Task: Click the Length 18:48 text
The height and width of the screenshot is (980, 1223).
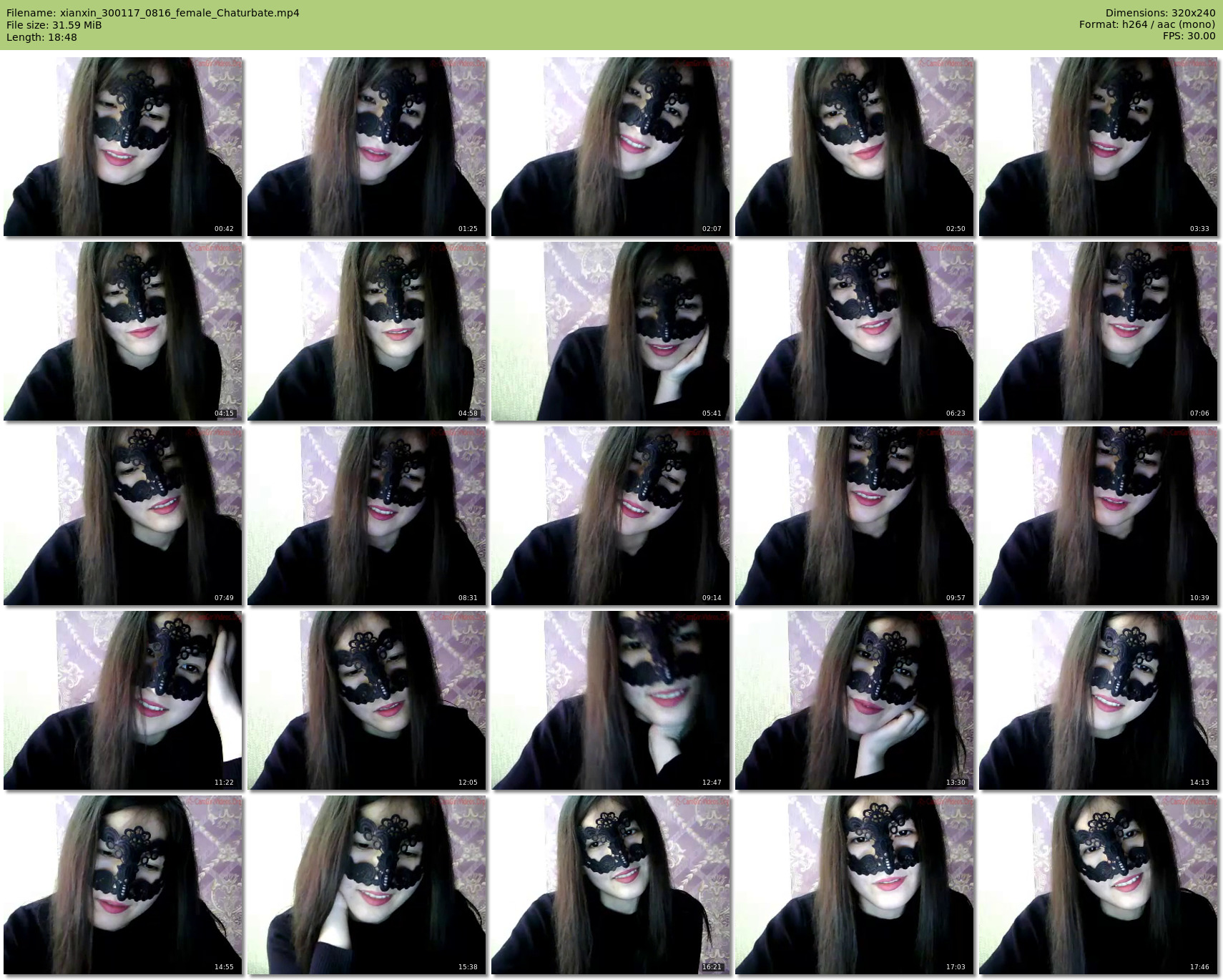Action: click(x=41, y=37)
